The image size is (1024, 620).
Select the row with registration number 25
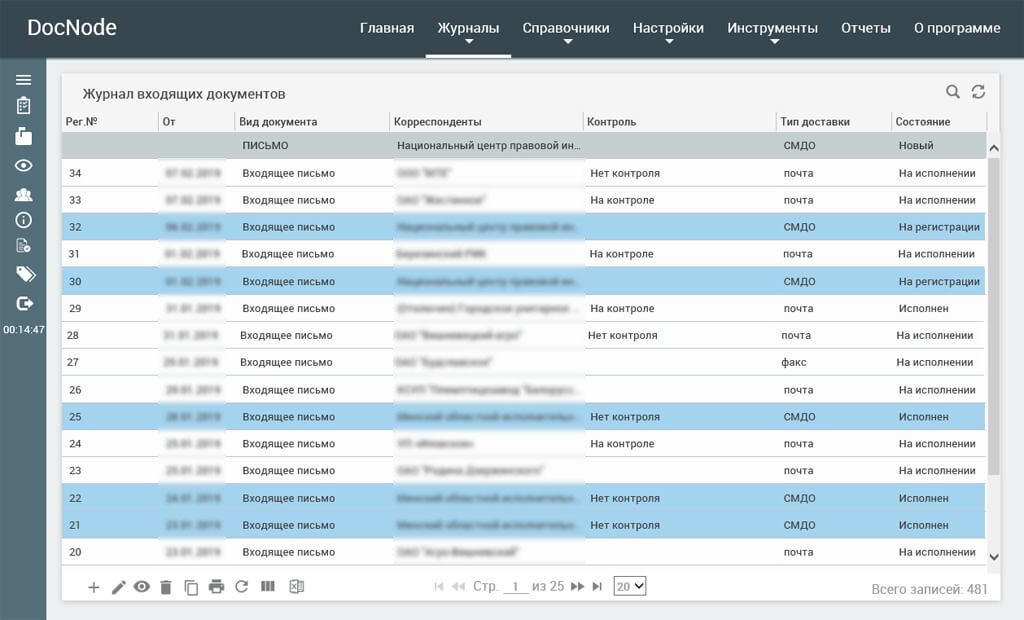click(x=524, y=416)
